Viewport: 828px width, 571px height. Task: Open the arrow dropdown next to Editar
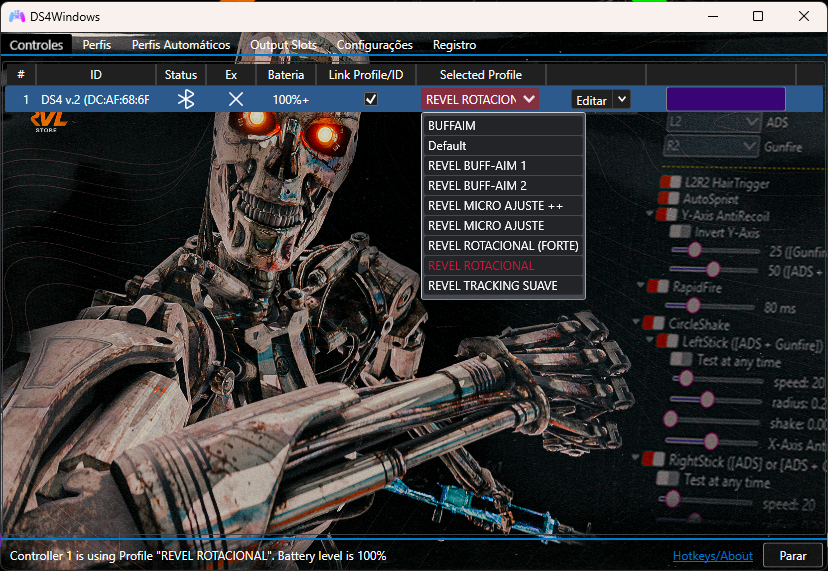(622, 99)
